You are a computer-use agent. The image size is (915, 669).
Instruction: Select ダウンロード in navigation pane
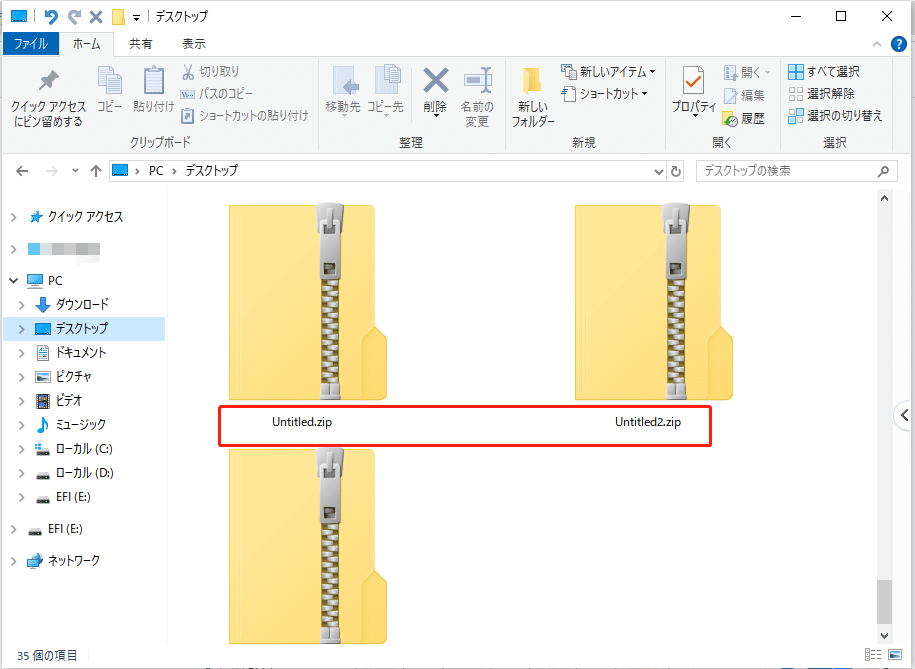click(x=82, y=304)
